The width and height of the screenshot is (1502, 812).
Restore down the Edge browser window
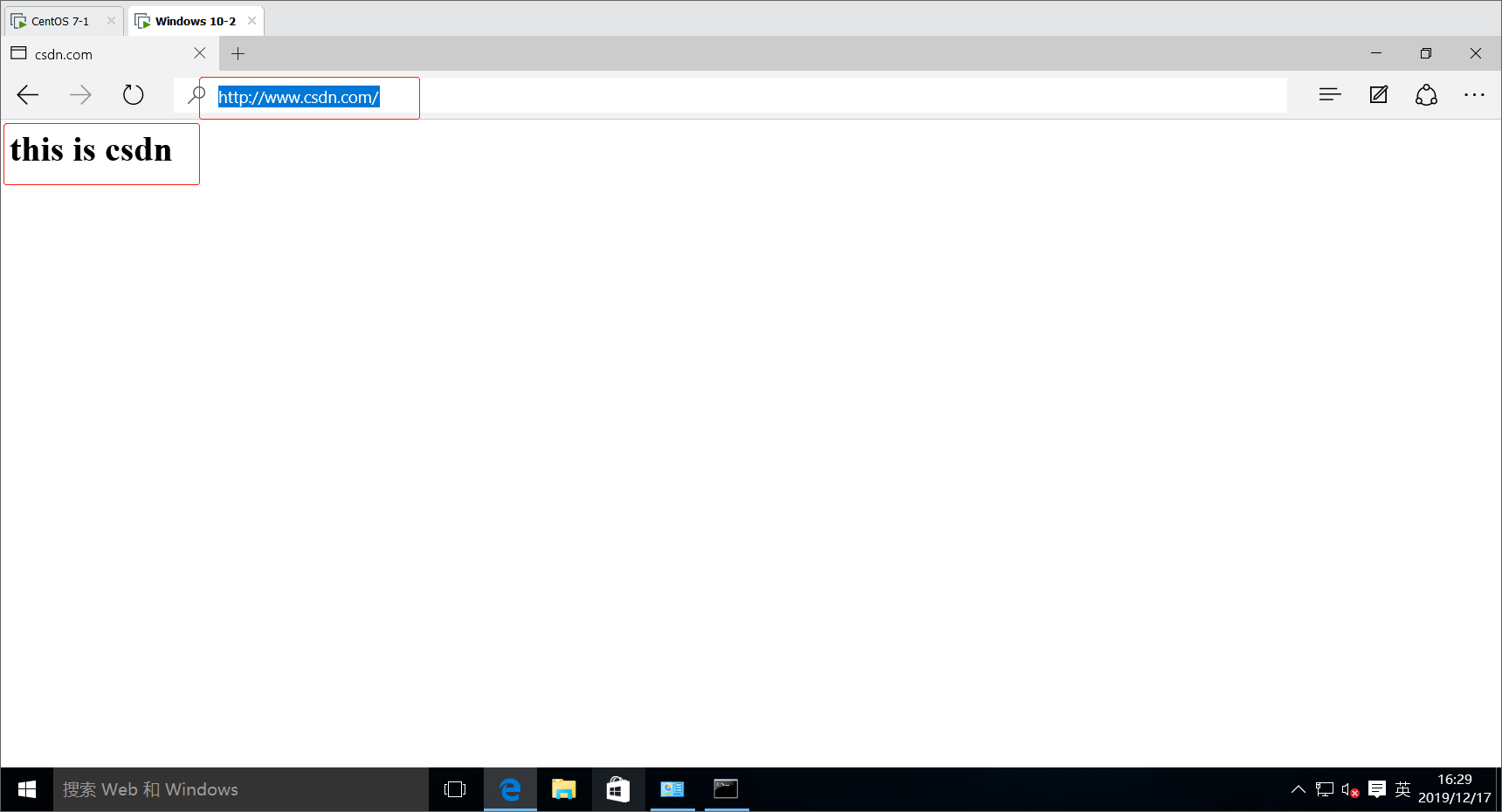[1426, 53]
